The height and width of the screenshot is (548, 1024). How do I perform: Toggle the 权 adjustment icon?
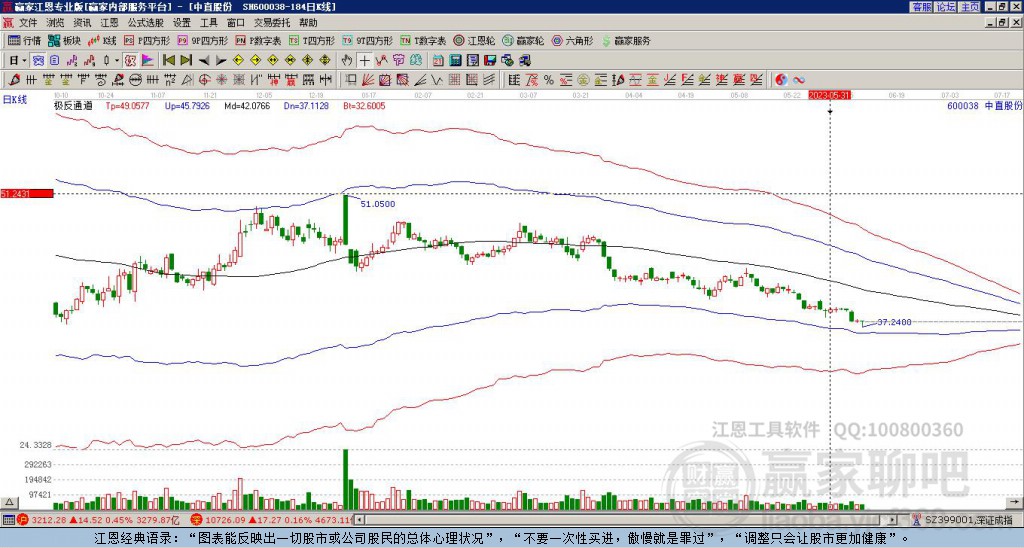click(x=130, y=60)
